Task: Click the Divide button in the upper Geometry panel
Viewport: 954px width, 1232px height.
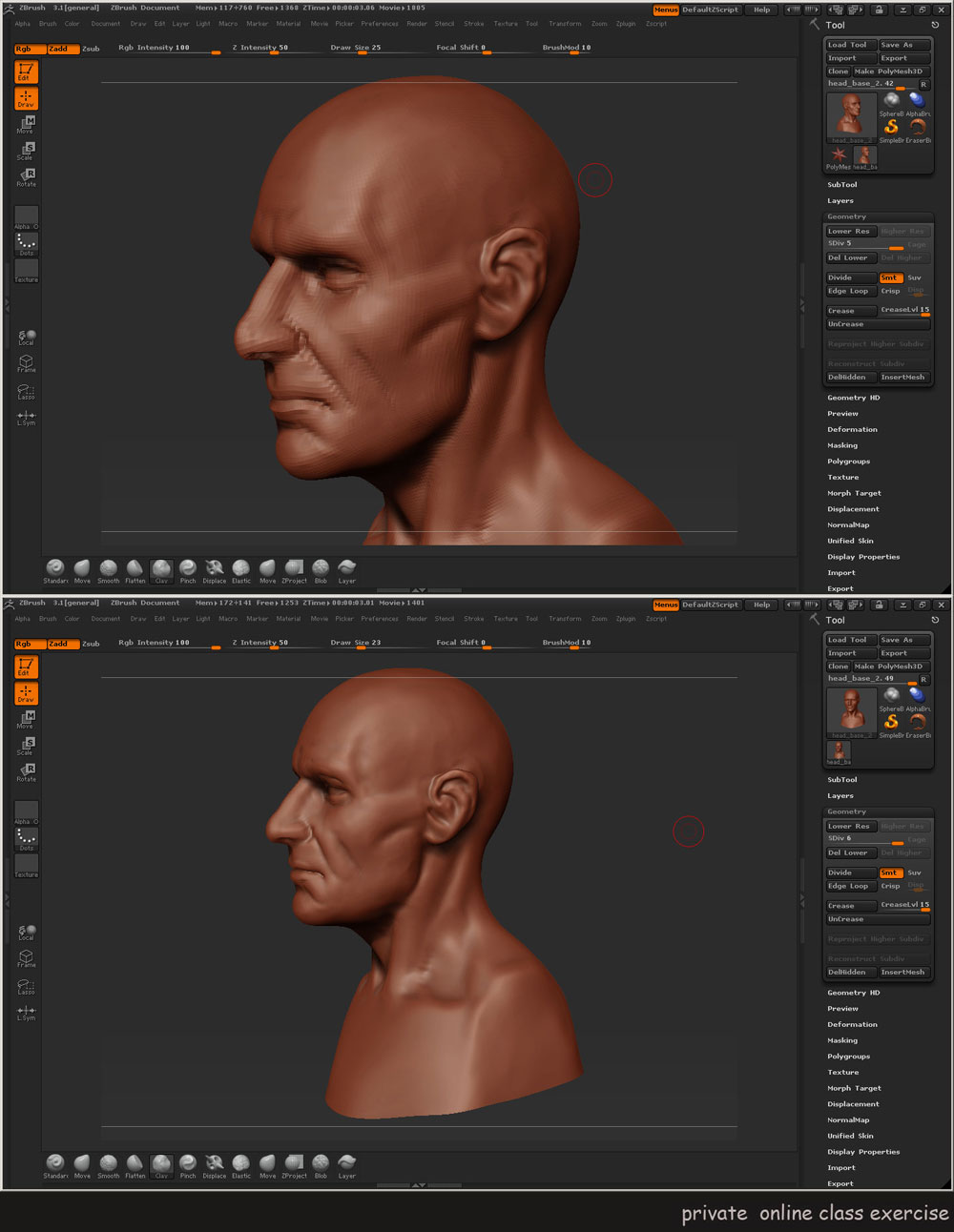Action: pos(850,277)
